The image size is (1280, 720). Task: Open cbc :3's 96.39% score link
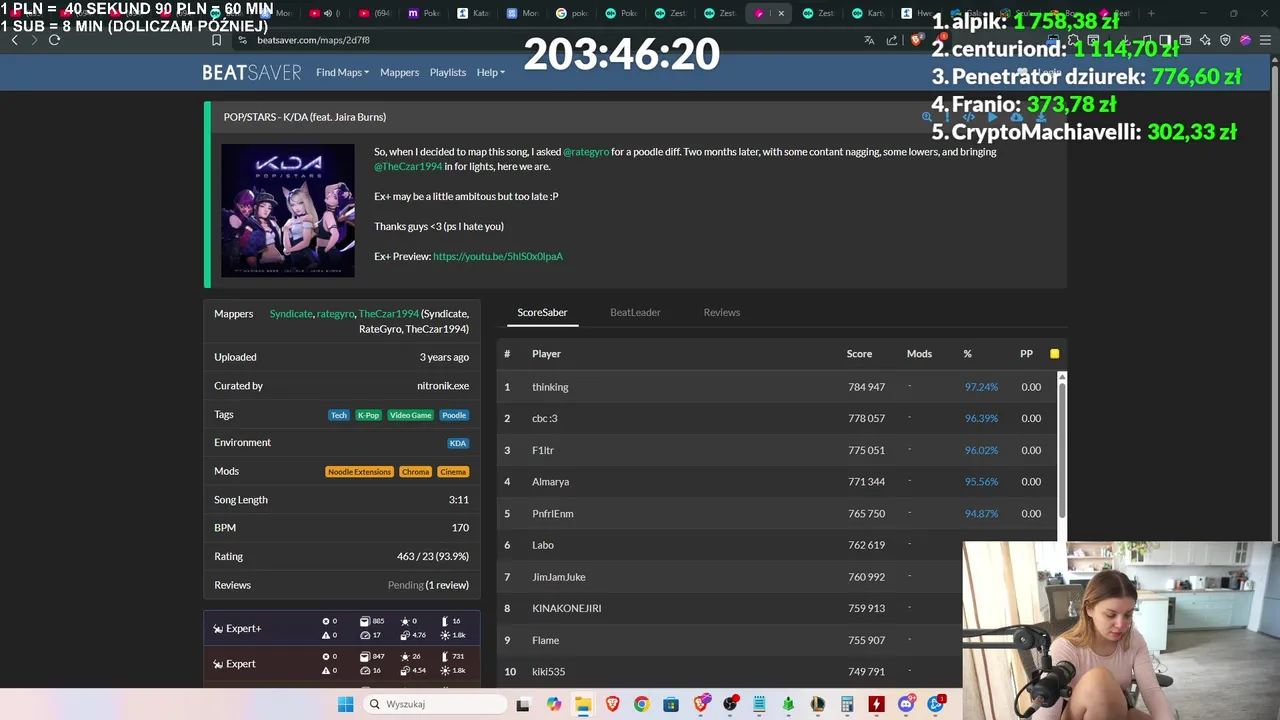pyautogui.click(x=981, y=418)
